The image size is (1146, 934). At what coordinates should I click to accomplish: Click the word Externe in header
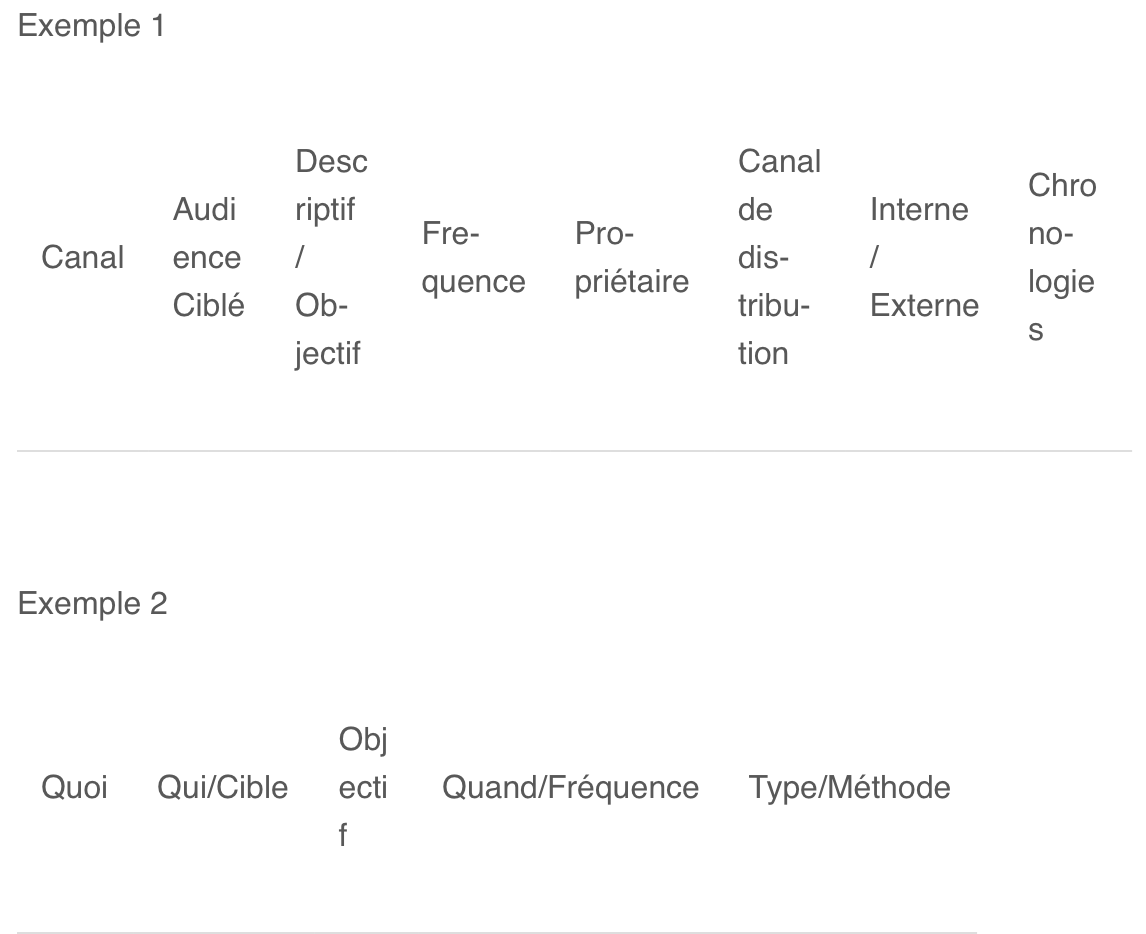924,305
